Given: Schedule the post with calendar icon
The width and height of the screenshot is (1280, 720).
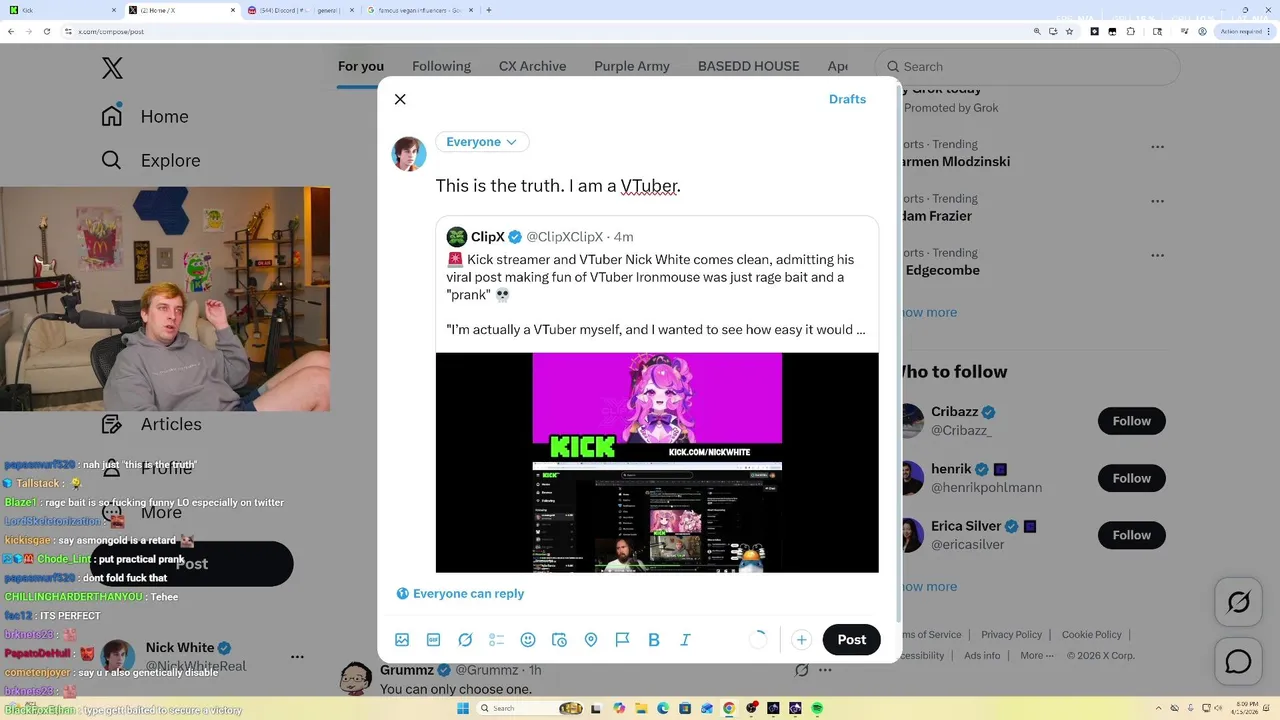Looking at the screenshot, I should pyautogui.click(x=560, y=640).
